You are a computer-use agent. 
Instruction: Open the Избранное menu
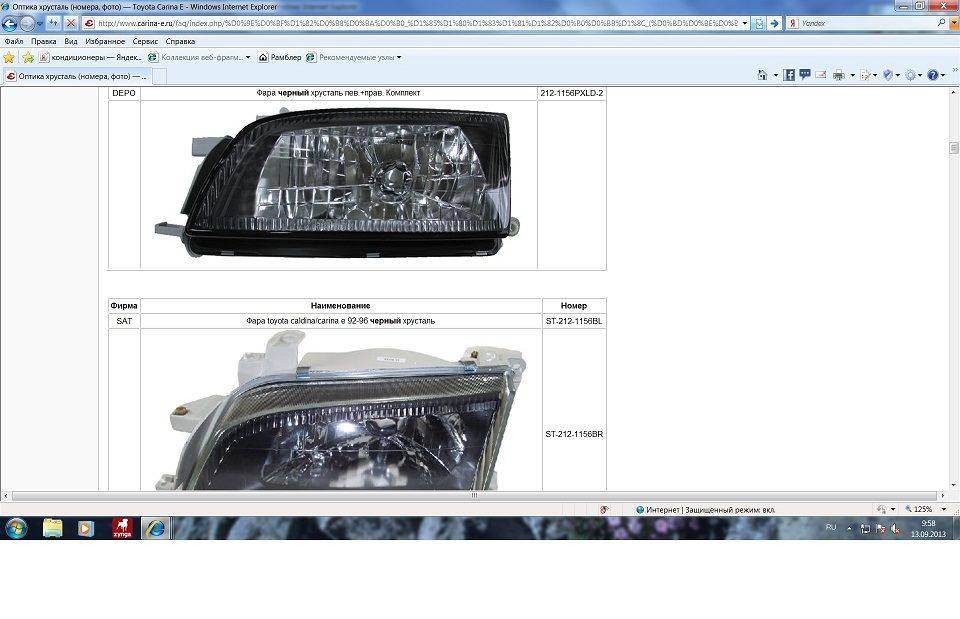click(x=103, y=42)
